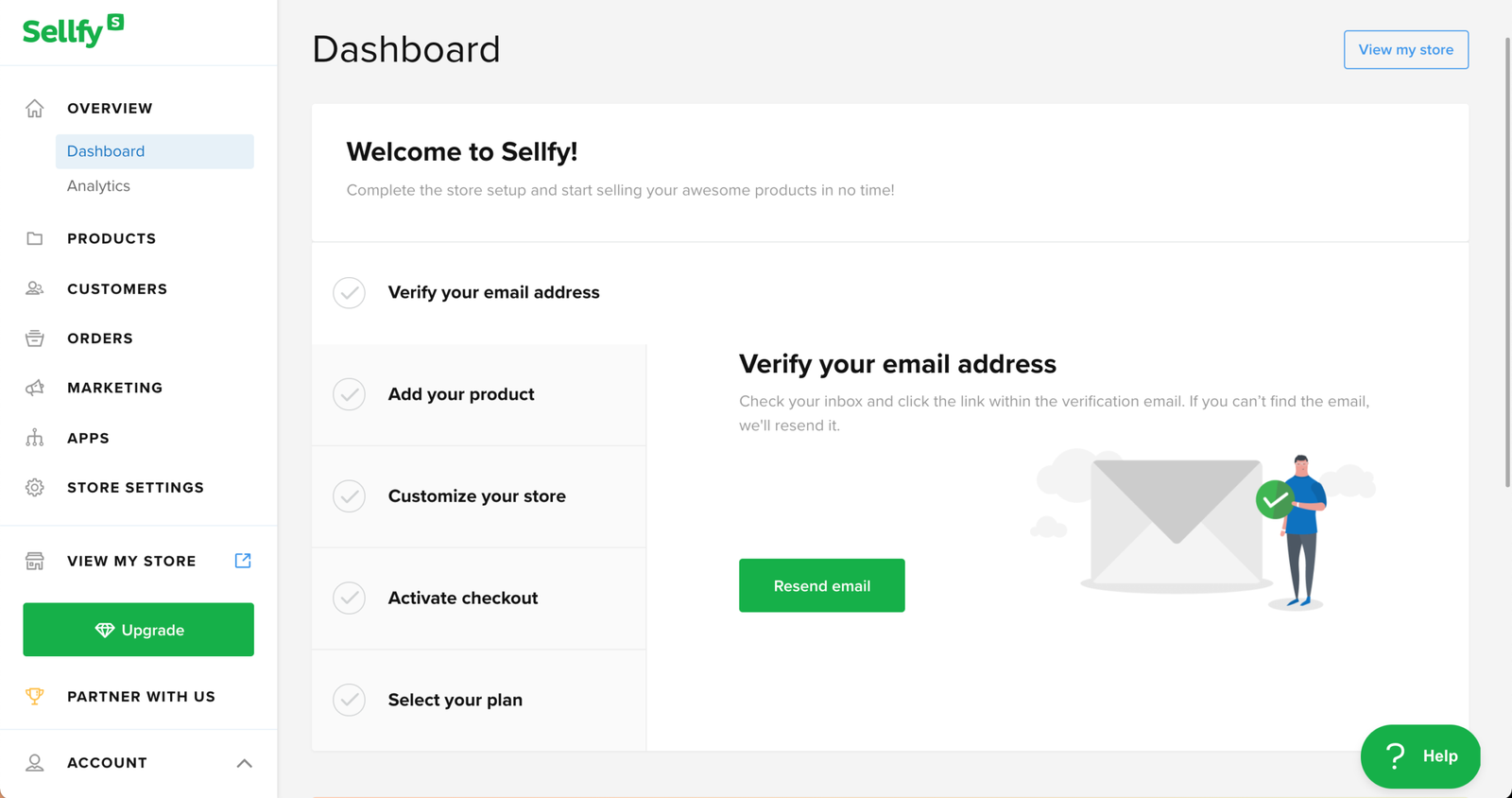Expand the Select your plan step
This screenshot has height=798, width=1512.
point(455,701)
